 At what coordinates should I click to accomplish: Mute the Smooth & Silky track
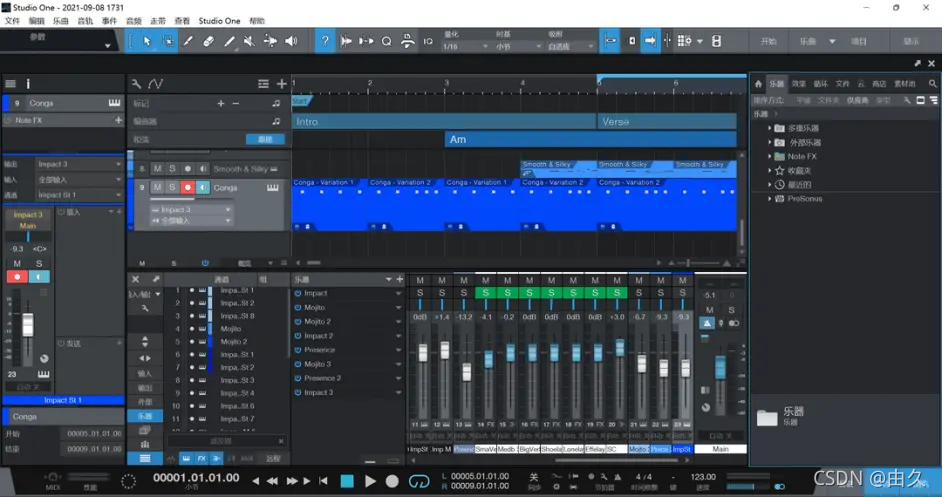(157, 169)
